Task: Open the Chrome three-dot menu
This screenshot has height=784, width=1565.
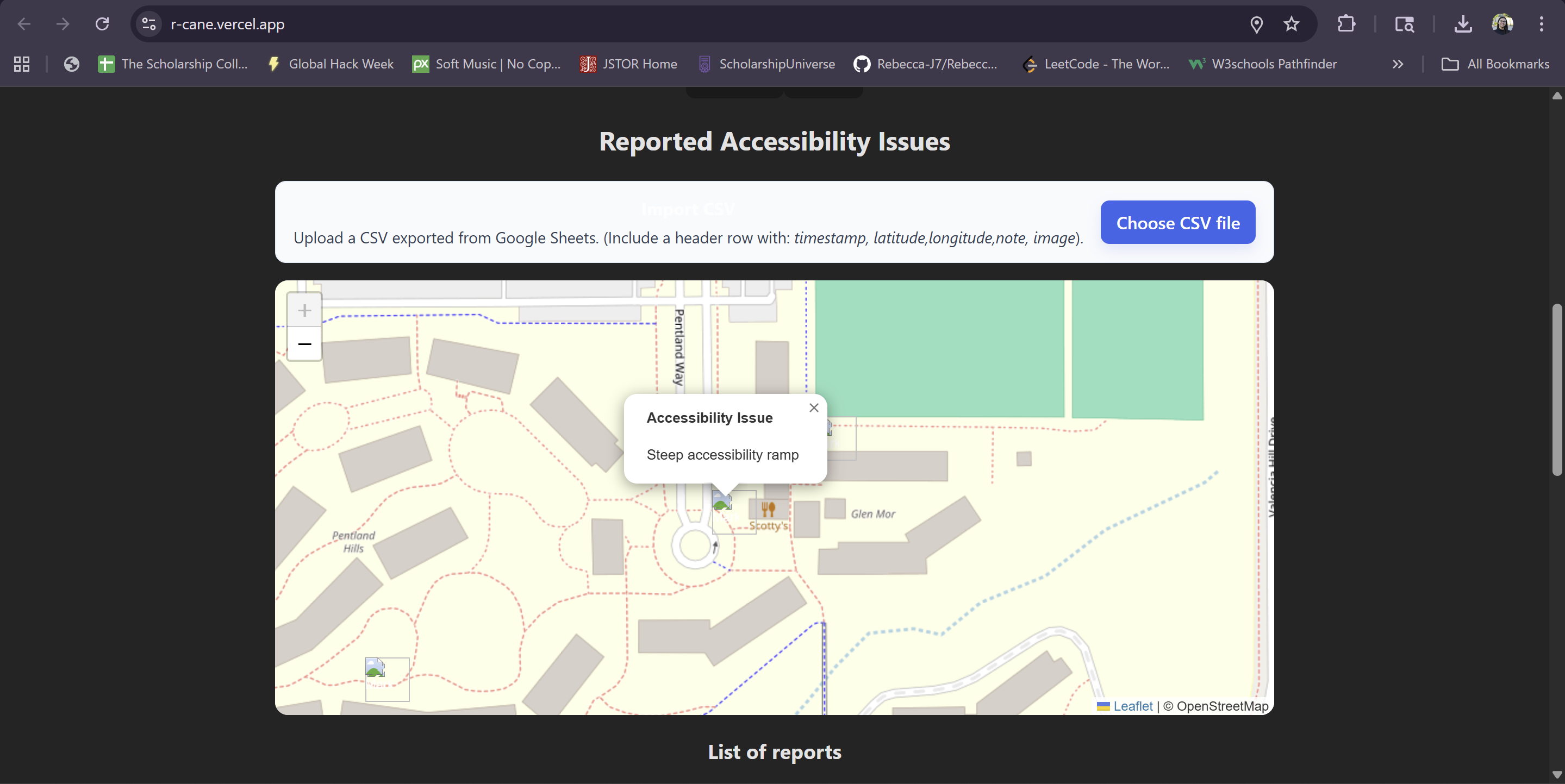Action: click(x=1541, y=24)
